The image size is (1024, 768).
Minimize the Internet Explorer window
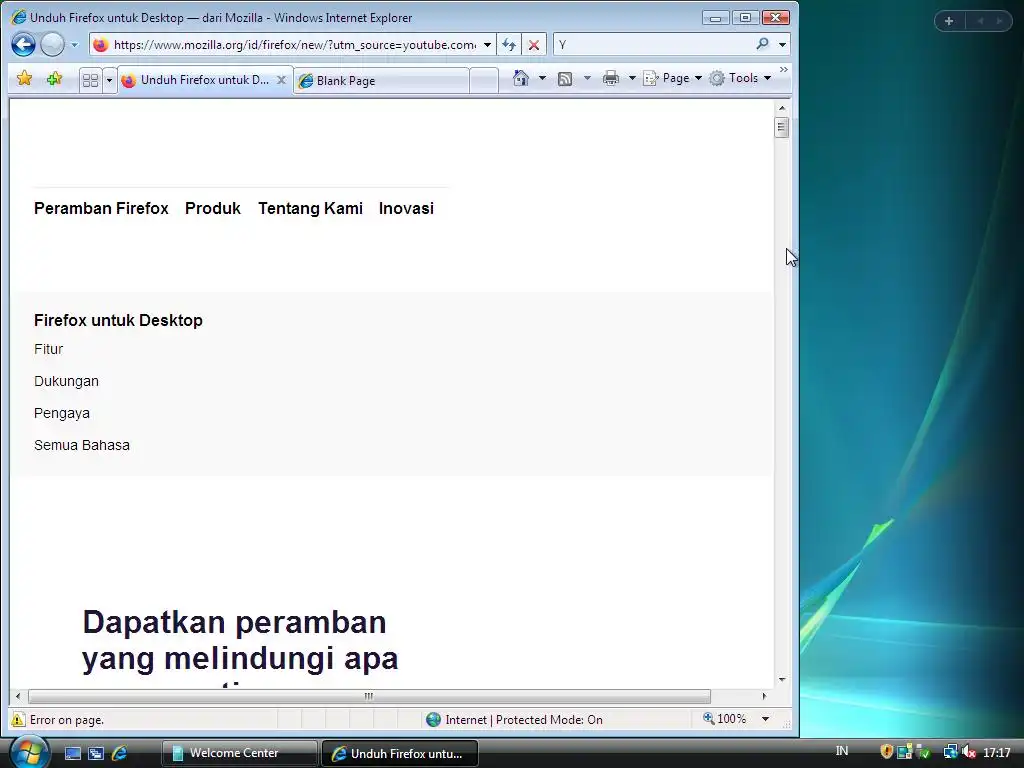point(716,18)
